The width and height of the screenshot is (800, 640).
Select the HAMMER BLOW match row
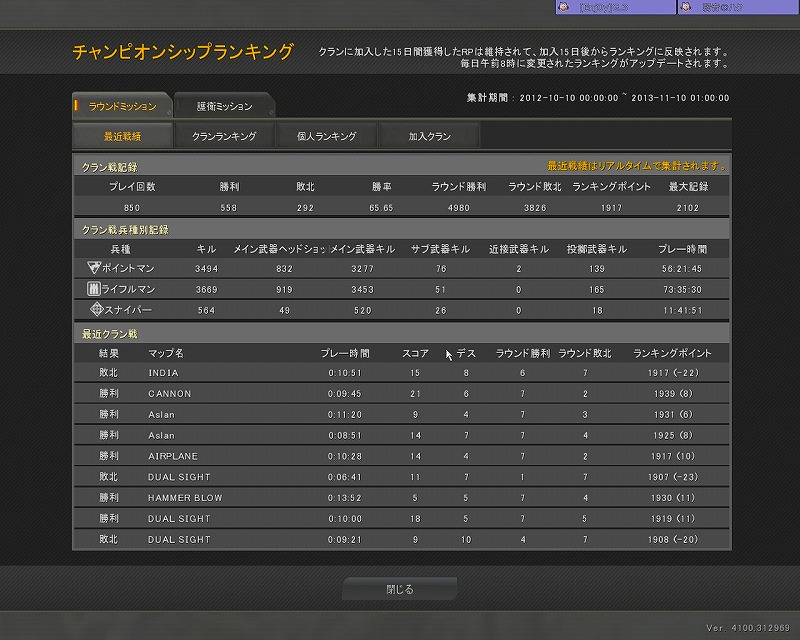(x=400, y=498)
